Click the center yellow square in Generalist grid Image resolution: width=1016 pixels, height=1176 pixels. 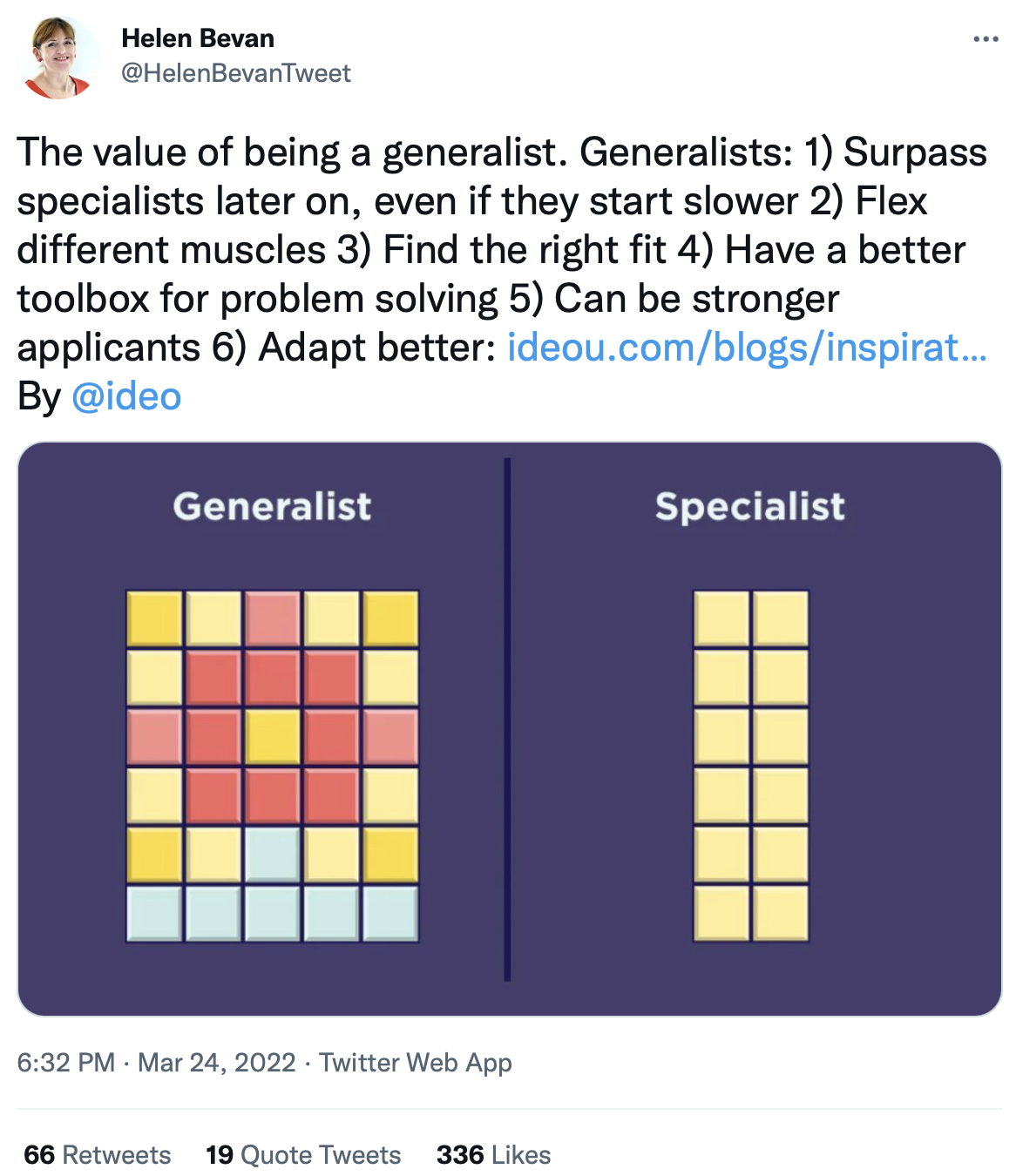[x=273, y=736]
